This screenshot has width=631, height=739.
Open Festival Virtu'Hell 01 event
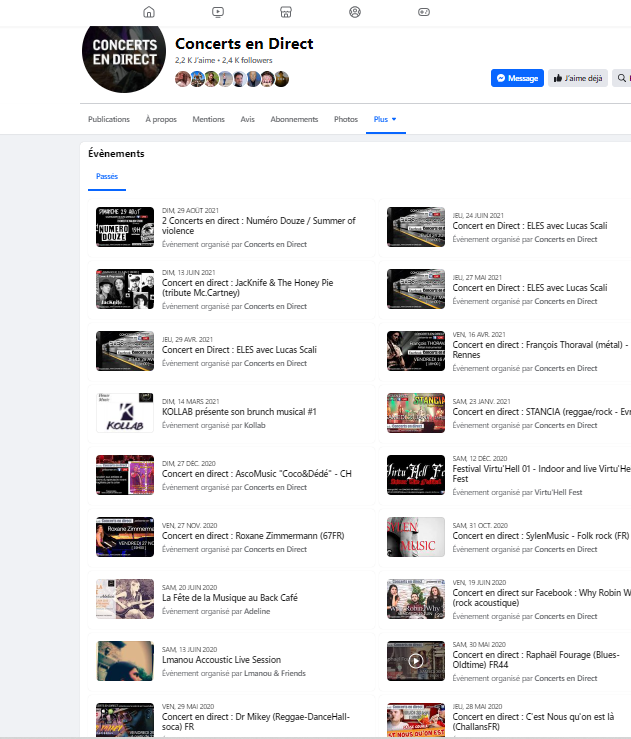541,474
